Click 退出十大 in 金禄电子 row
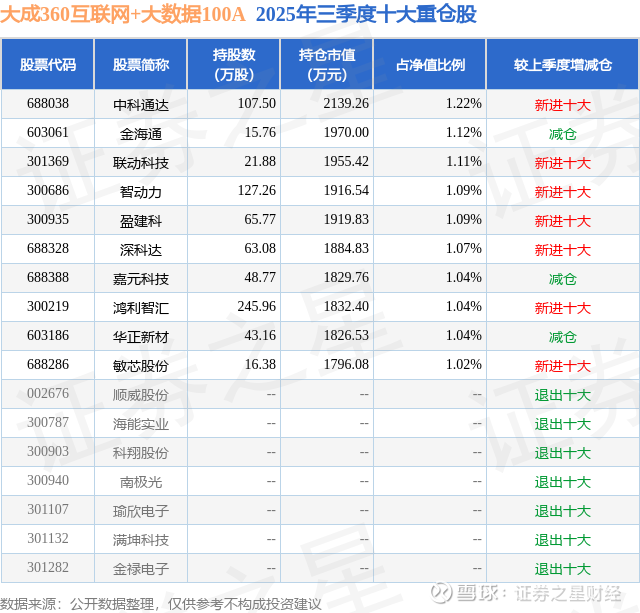 coord(563,569)
